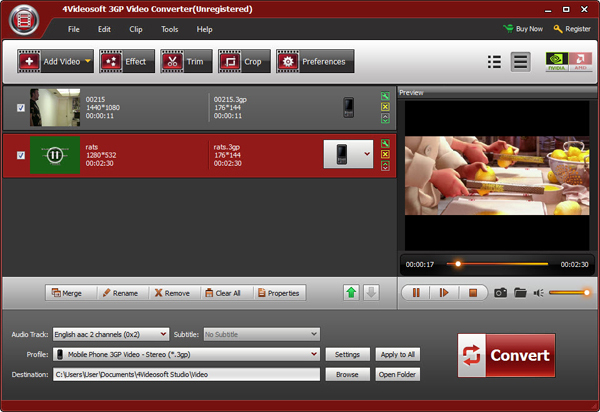The image size is (600, 412).
Task: Switch to detailed list view icon
Action: coord(520,62)
